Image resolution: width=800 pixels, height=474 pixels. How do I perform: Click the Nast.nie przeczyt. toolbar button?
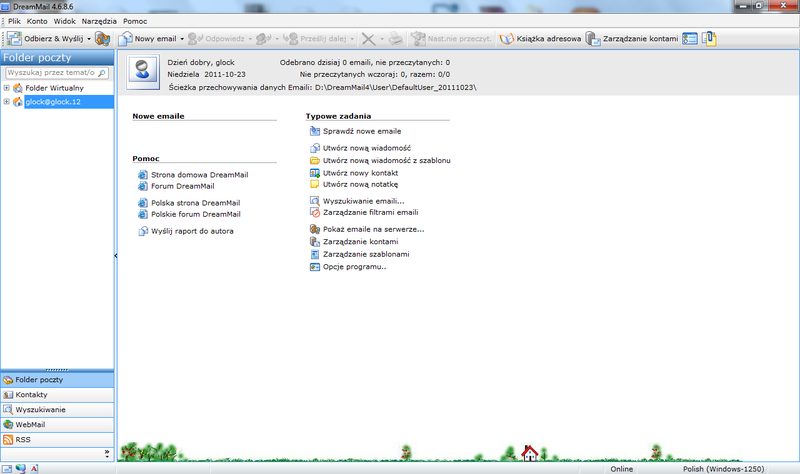451,39
